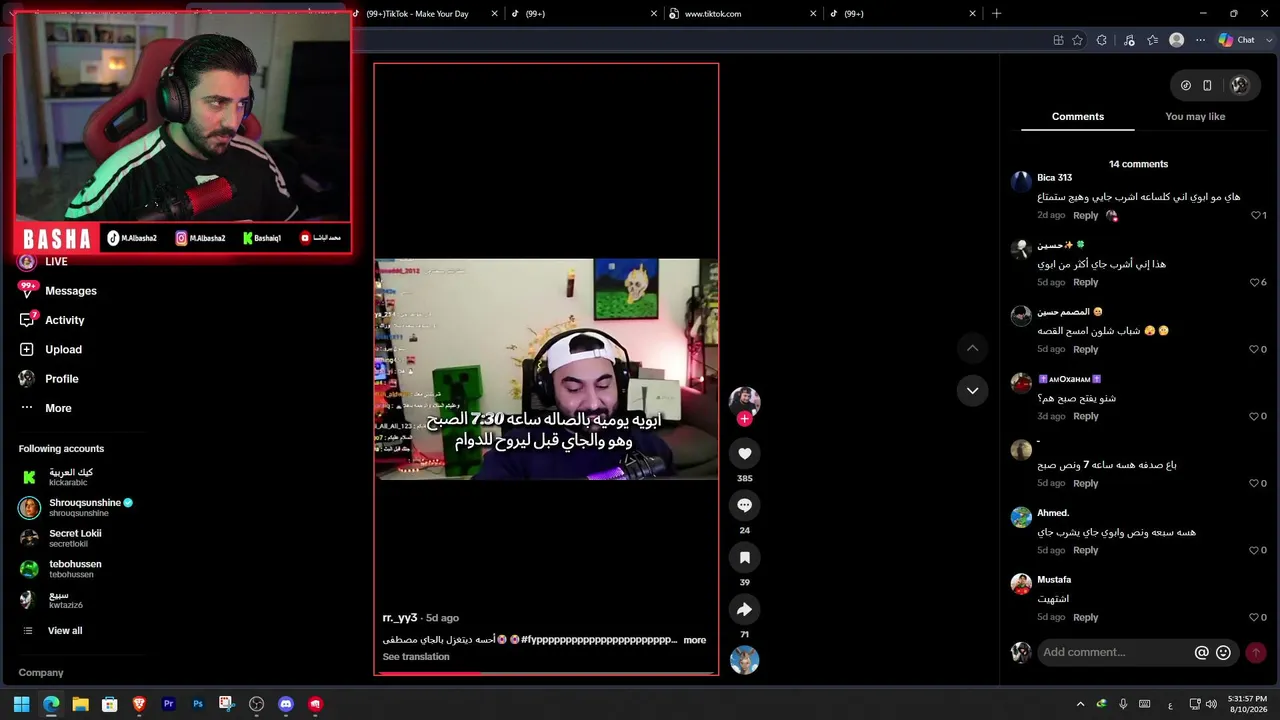
Task: Expand the Copilot Chat dropdown chevron
Action: pos(1268,40)
